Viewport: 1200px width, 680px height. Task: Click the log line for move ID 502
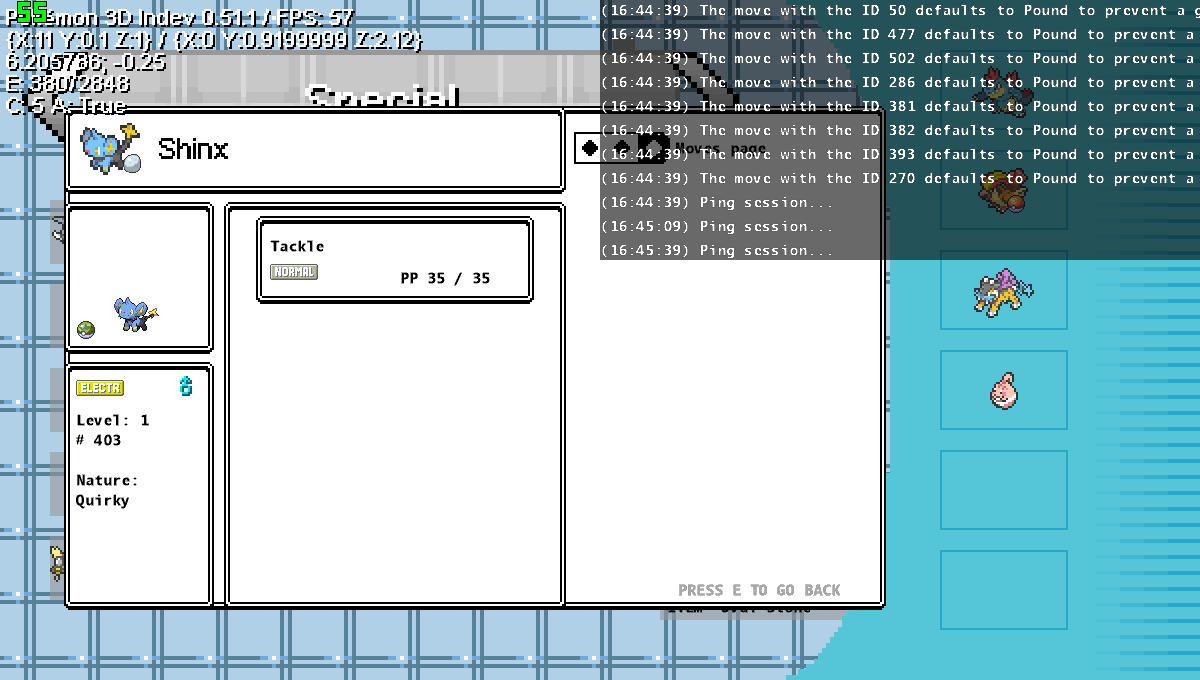[x=899, y=58]
